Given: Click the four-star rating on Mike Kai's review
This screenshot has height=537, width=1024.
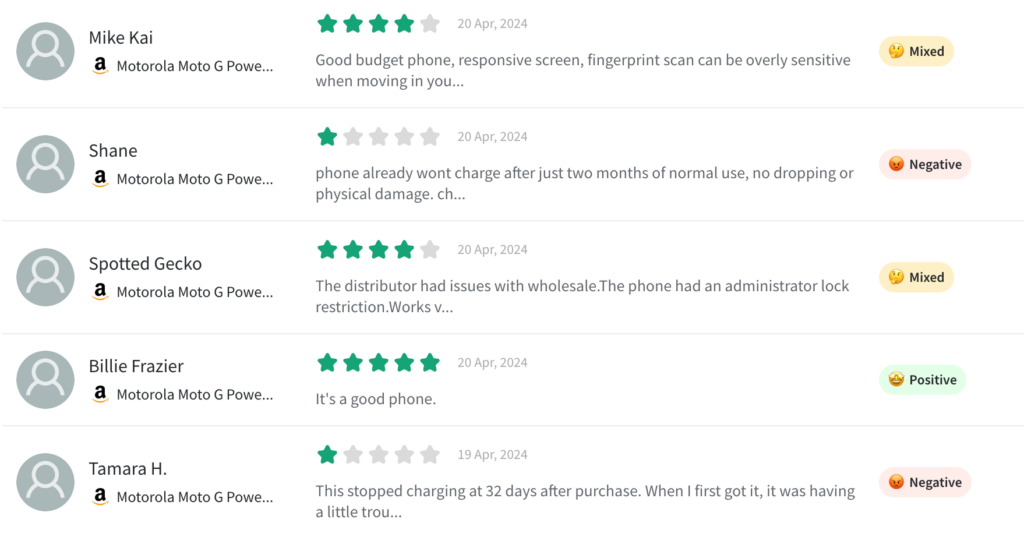Looking at the screenshot, I should [x=378, y=24].
